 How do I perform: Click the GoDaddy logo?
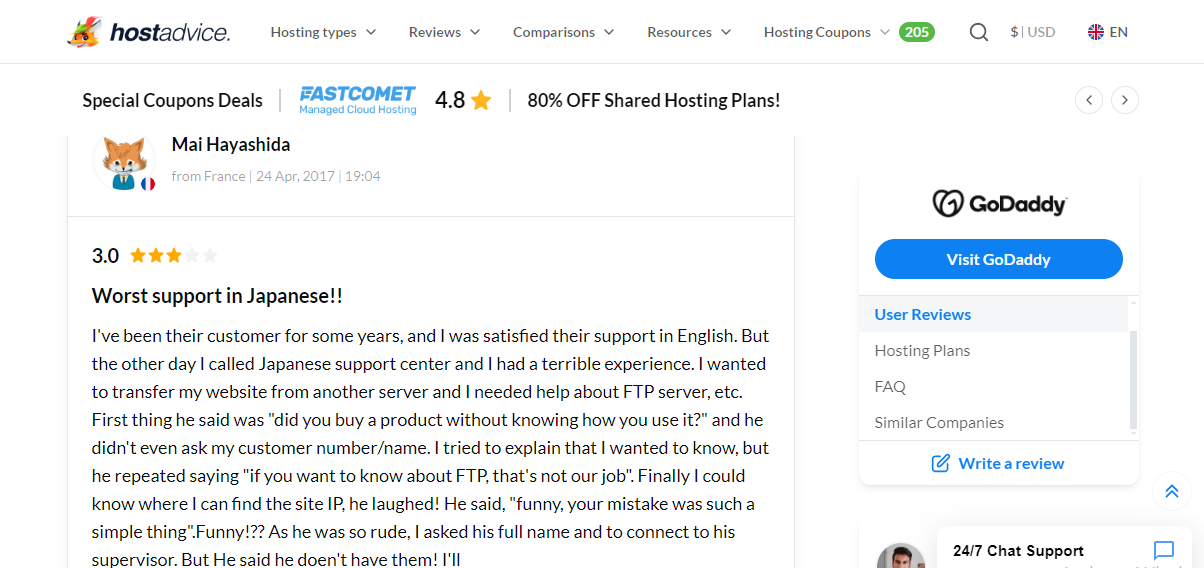tap(999, 204)
